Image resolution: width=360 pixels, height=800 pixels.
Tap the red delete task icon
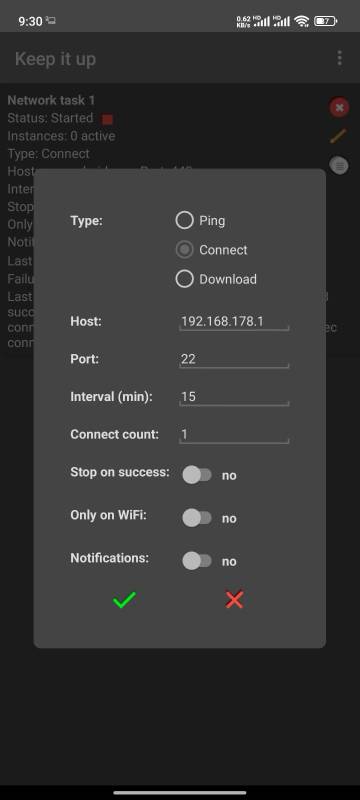(339, 108)
